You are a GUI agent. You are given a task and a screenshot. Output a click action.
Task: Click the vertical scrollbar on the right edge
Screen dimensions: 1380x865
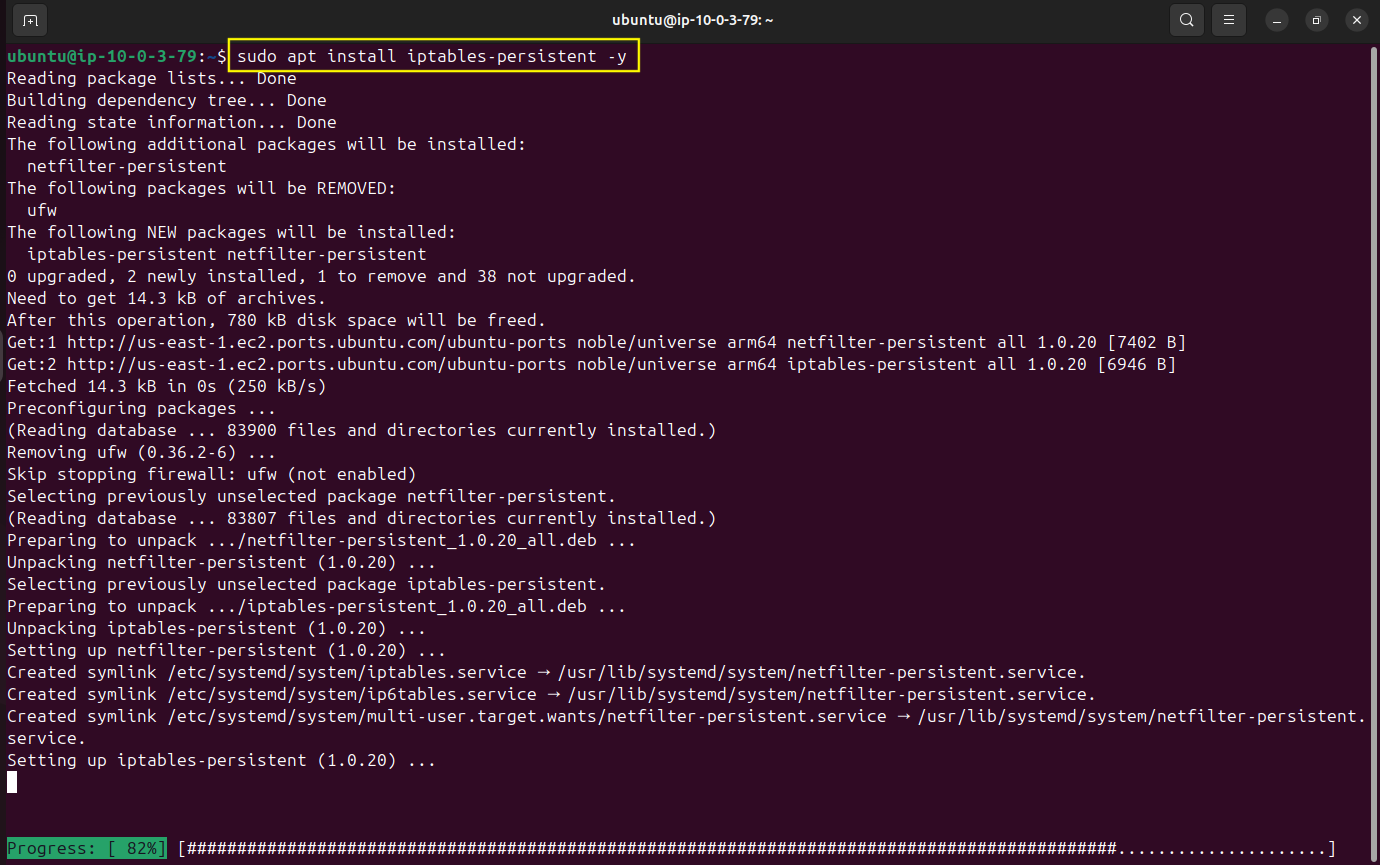tap(1374, 400)
